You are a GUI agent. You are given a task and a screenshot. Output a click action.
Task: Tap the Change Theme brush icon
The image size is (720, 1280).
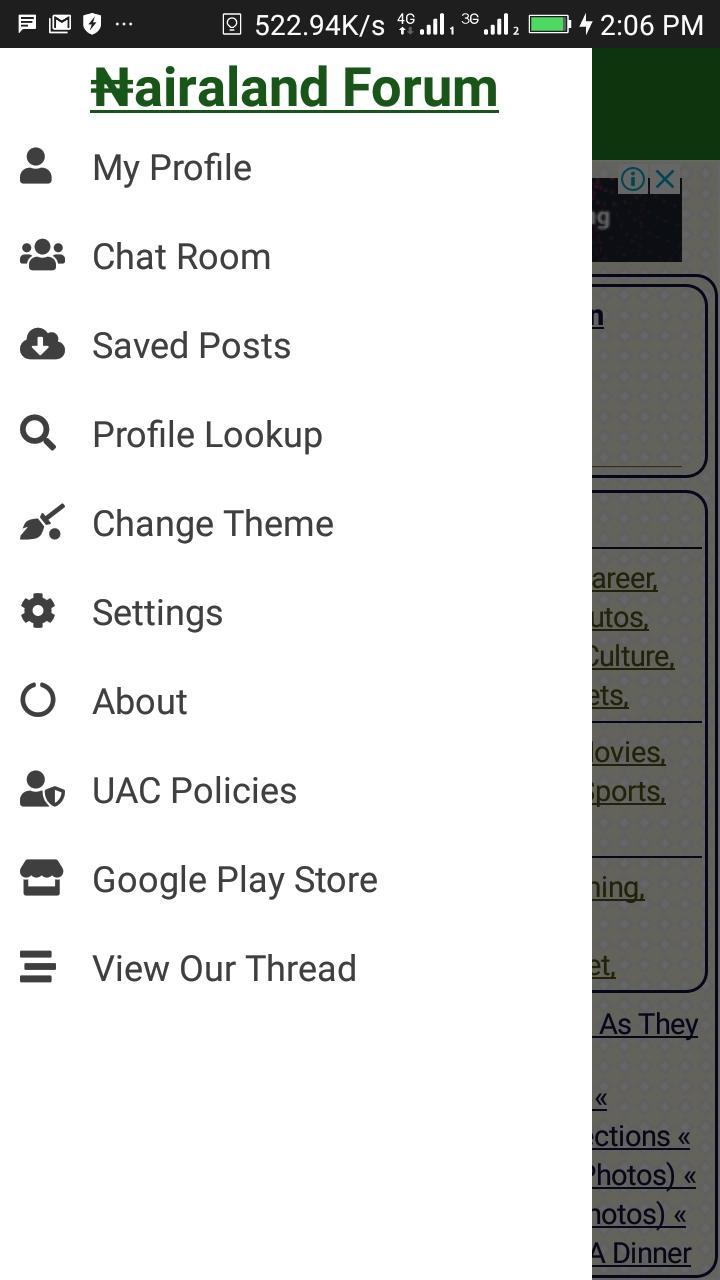[42, 523]
